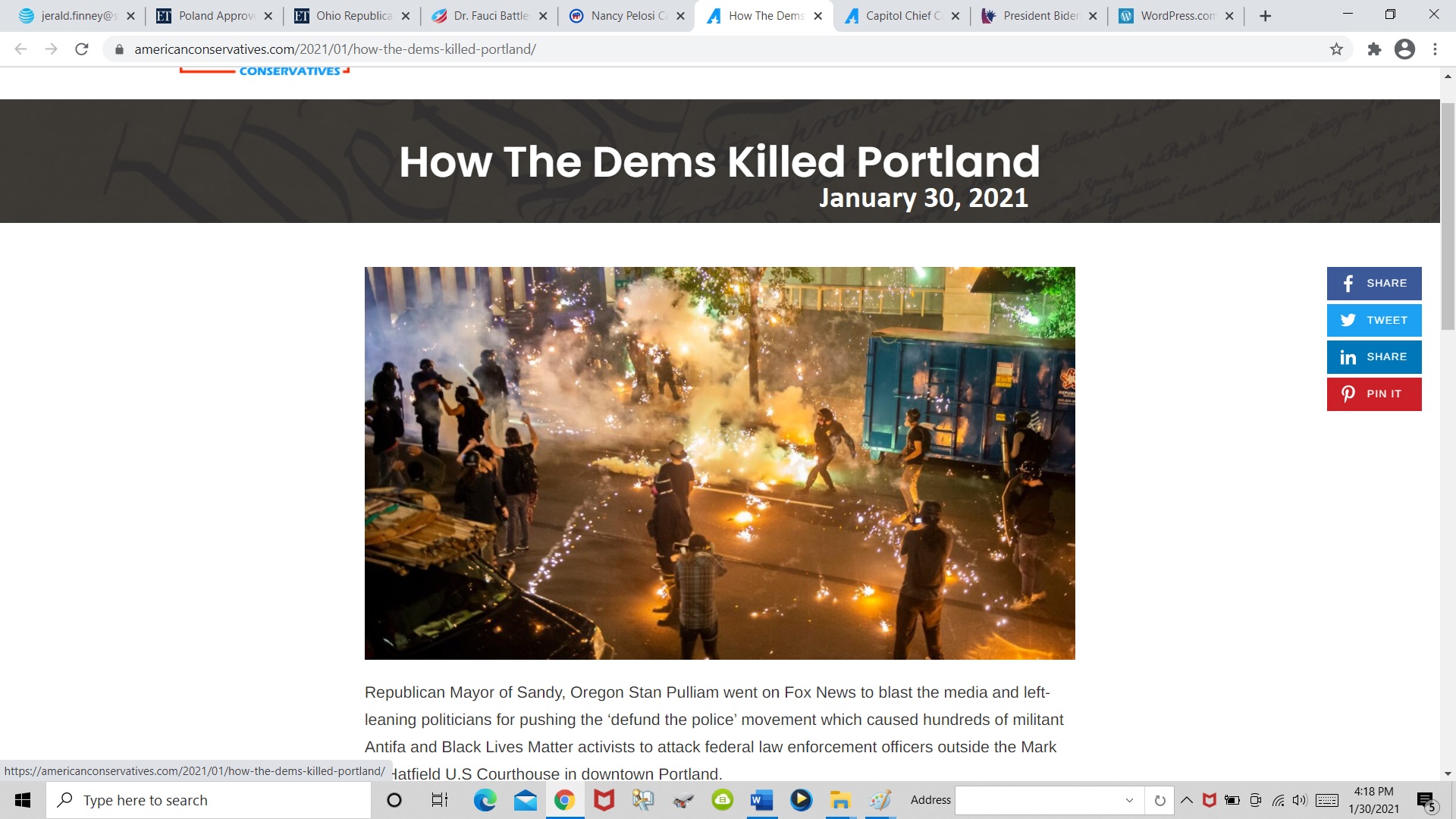Expand the taskbar Address dropdown

1129,800
